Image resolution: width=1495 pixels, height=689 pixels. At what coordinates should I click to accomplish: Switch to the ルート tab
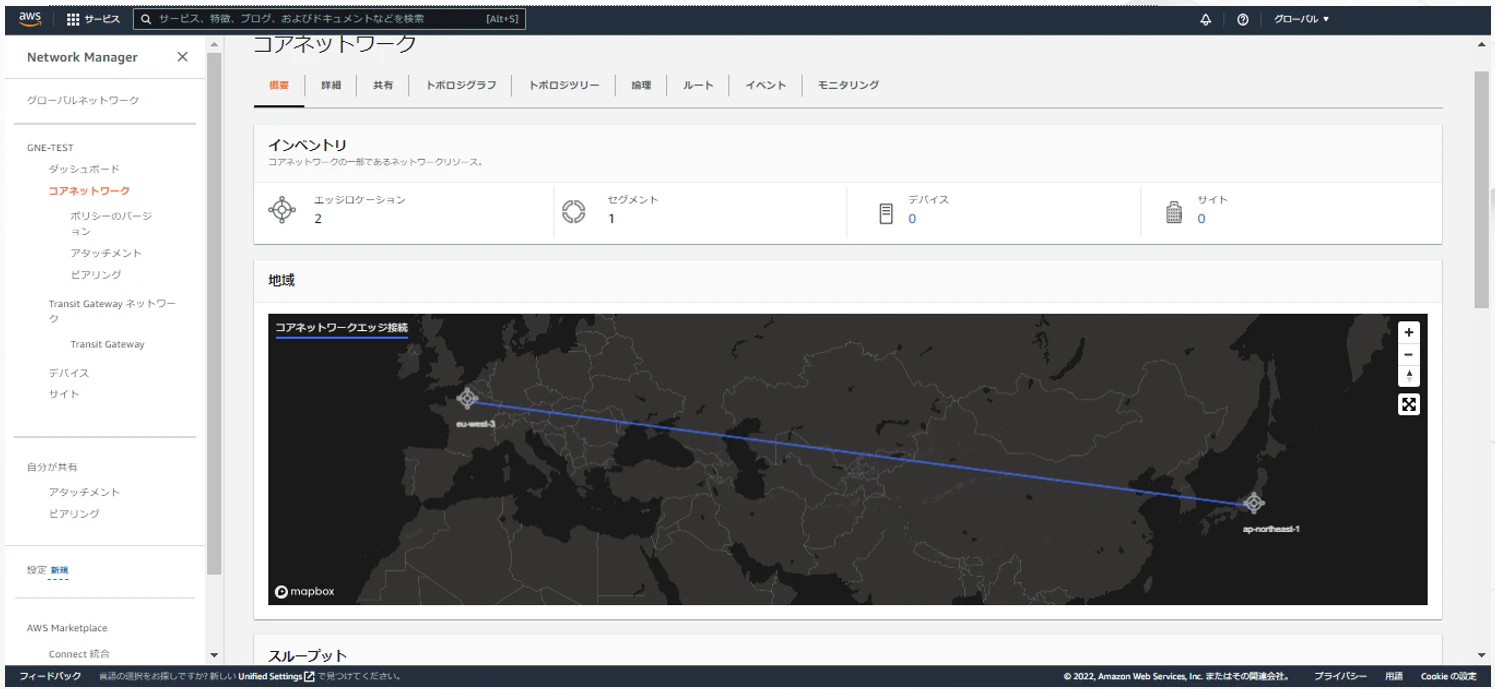pyautogui.click(x=698, y=85)
